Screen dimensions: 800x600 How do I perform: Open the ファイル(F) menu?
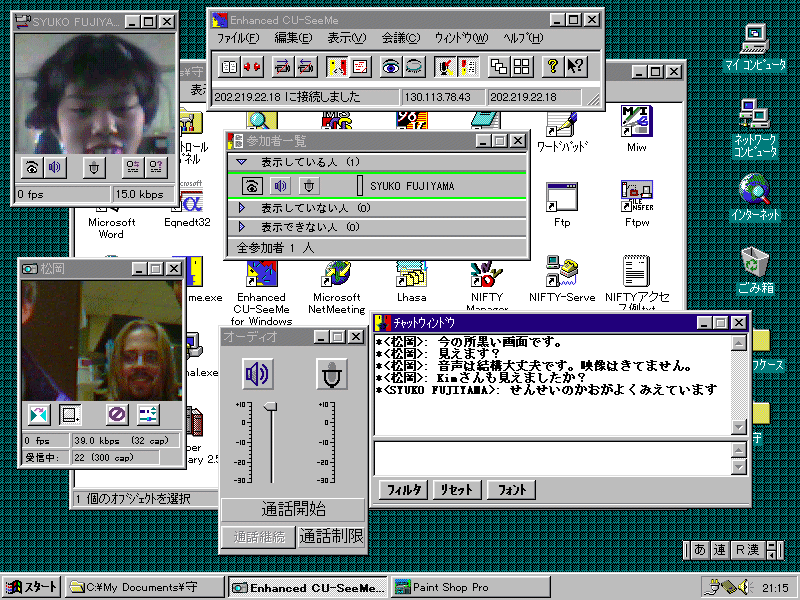point(238,38)
